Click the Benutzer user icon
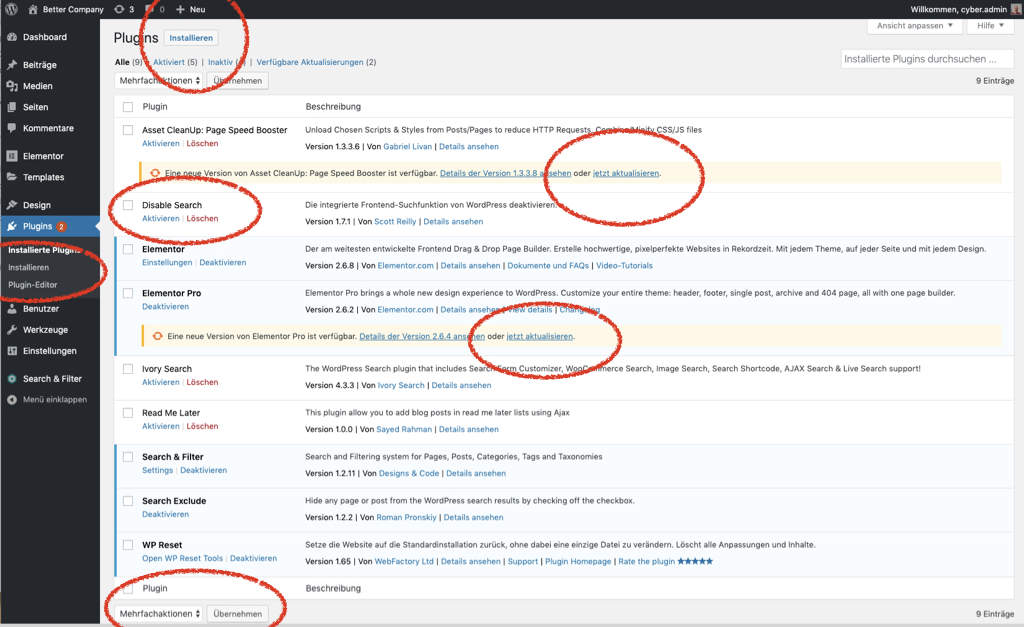 pyautogui.click(x=12, y=309)
